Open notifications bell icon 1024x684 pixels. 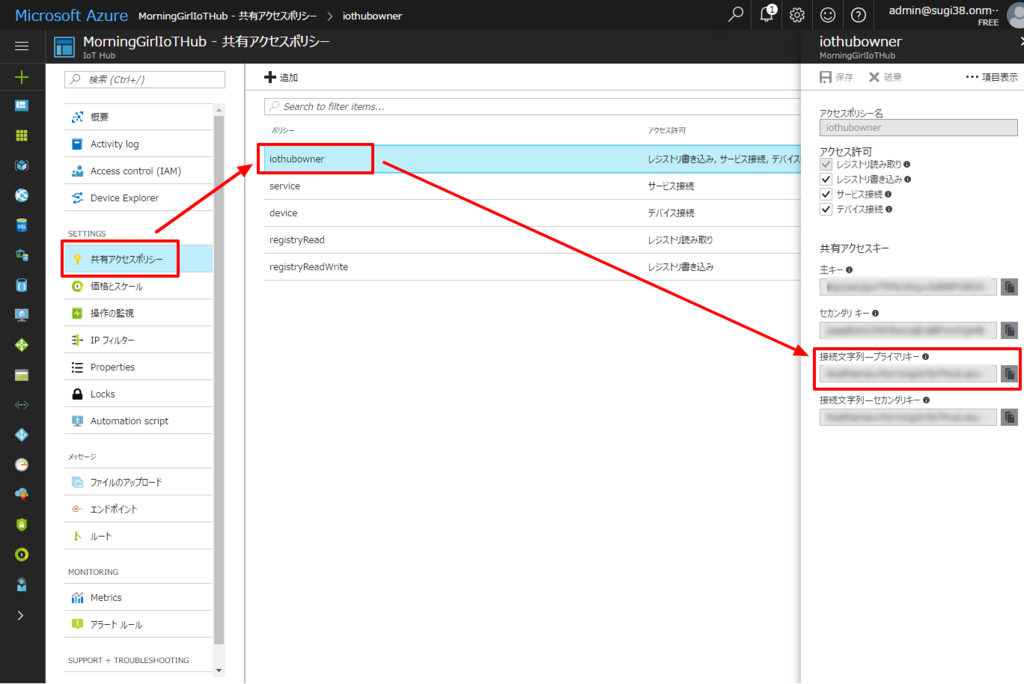(x=767, y=14)
